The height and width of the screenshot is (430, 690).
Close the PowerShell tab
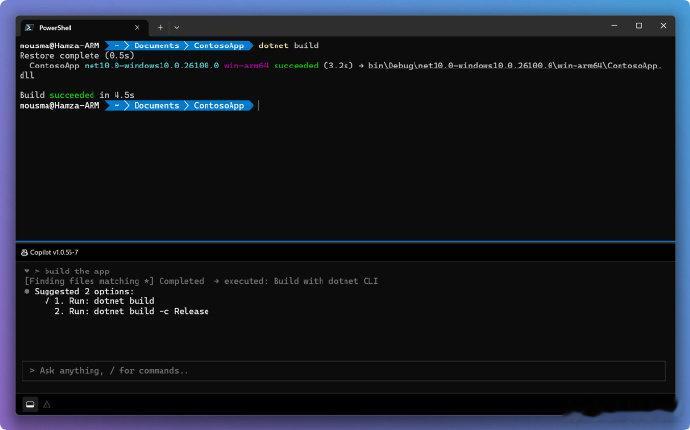(x=137, y=28)
